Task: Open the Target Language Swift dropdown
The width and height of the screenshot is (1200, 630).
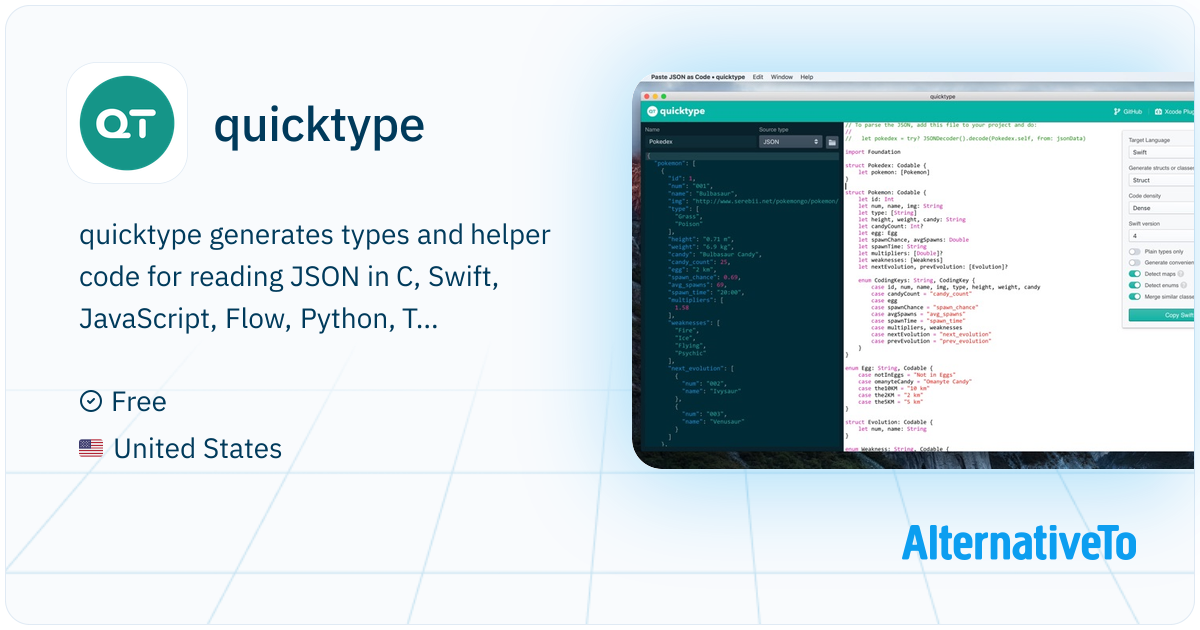Action: click(x=1161, y=152)
